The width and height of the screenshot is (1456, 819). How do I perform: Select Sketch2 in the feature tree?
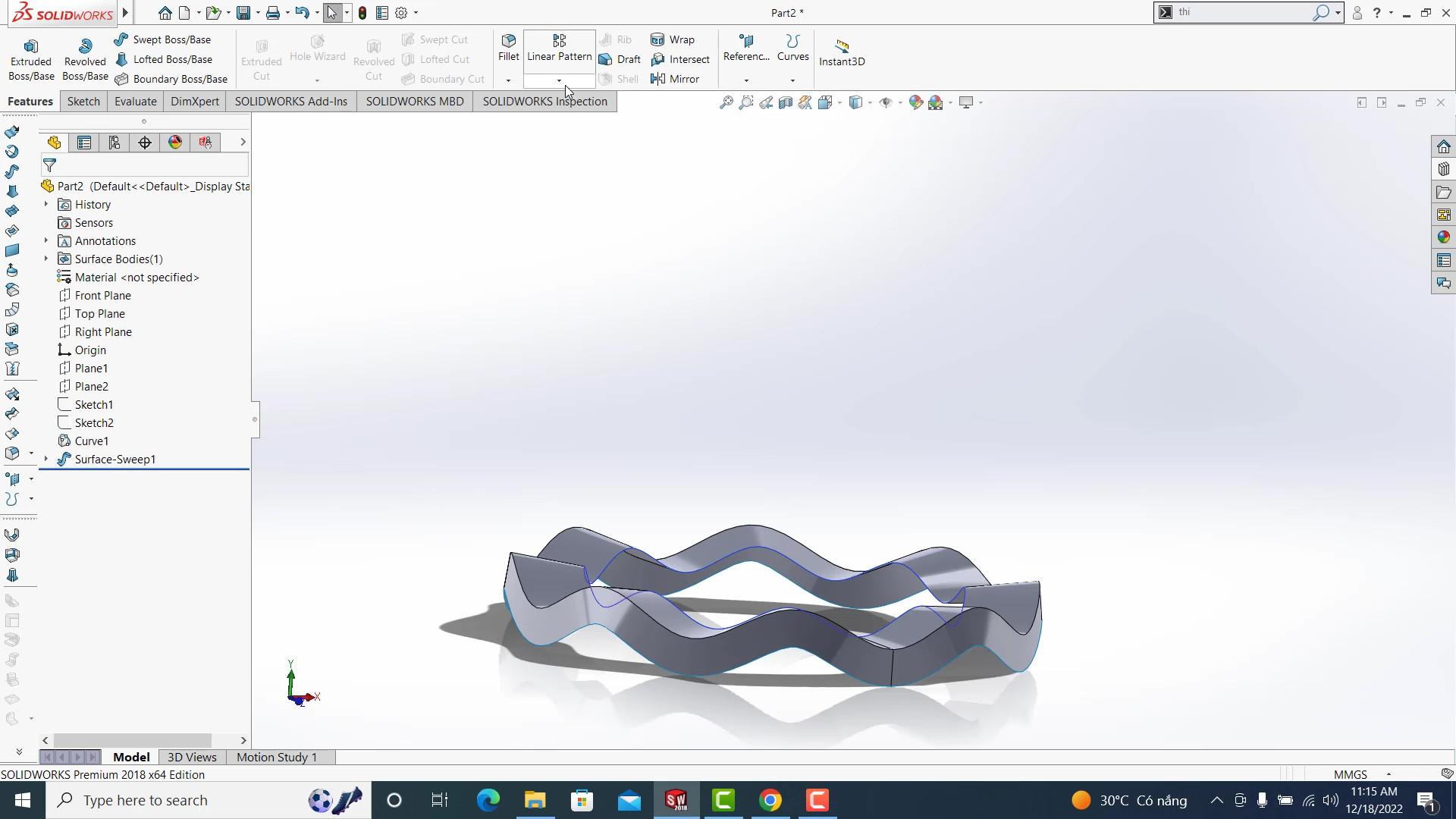94,423
